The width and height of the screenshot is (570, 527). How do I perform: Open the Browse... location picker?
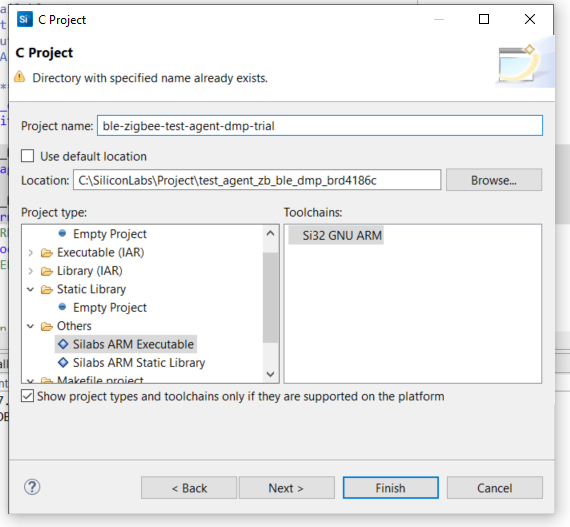click(x=494, y=180)
